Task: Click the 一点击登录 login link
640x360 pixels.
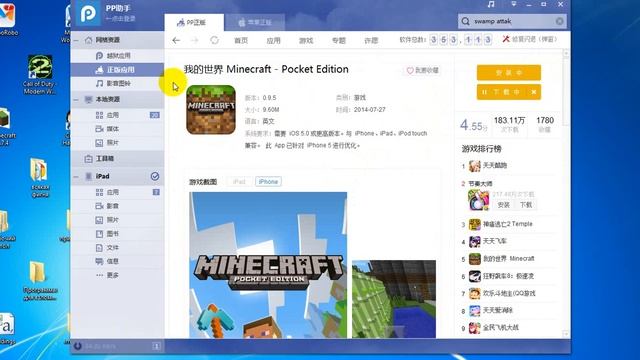Action: tap(120, 18)
